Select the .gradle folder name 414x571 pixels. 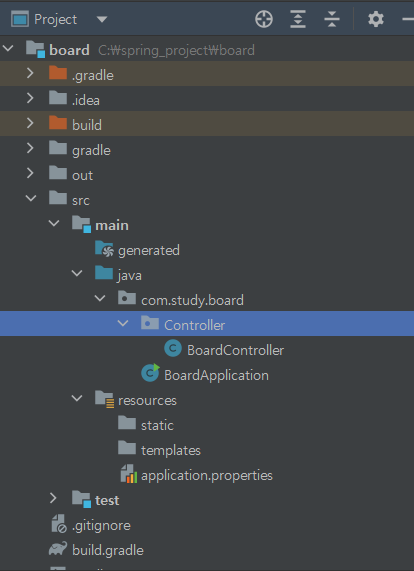93,75
